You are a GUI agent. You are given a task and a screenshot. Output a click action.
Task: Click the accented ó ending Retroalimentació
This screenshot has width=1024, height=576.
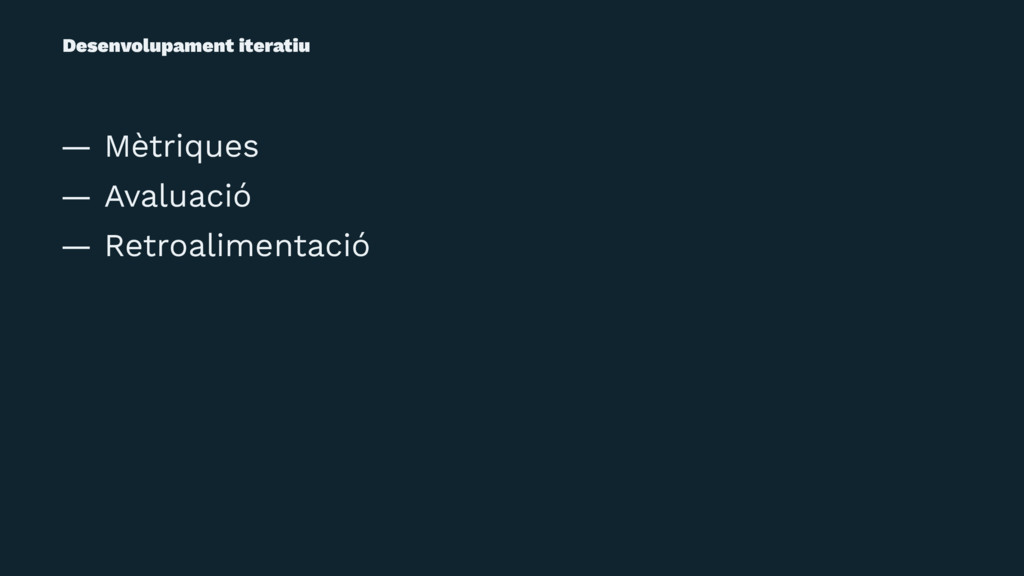(360, 246)
